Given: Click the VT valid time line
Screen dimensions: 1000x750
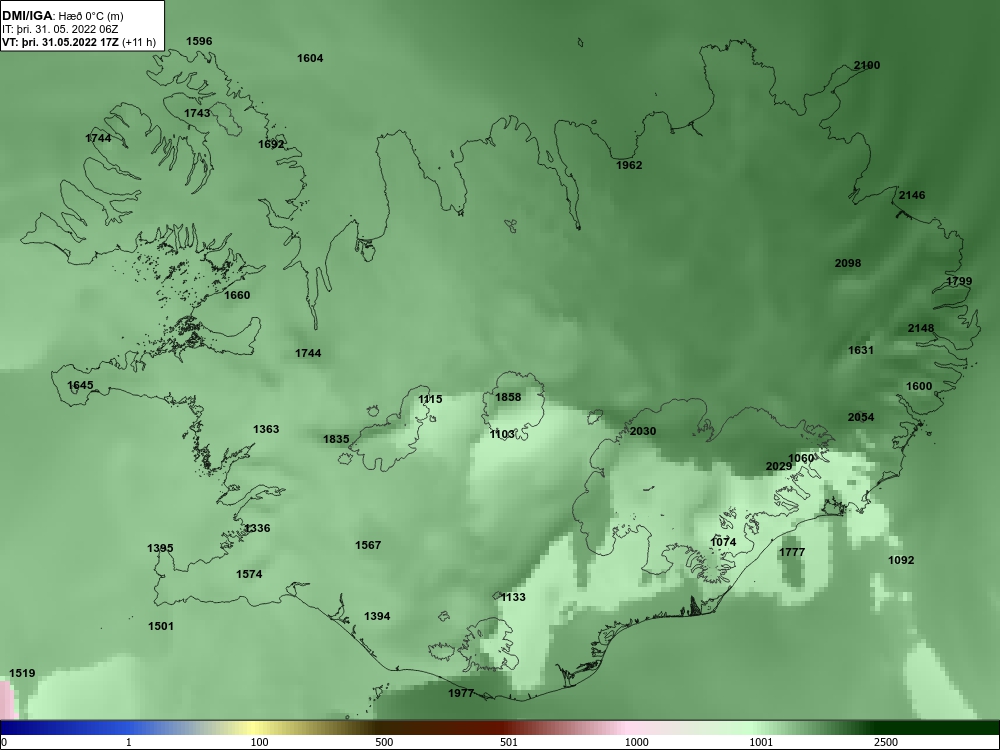Looking at the screenshot, I should (x=79, y=43).
